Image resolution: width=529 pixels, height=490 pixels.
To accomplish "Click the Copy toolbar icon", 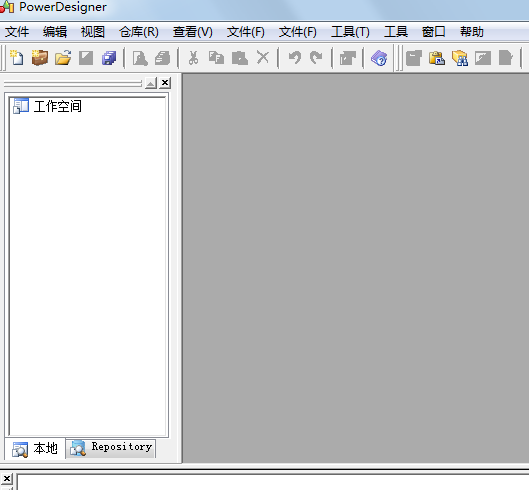I will (x=216, y=58).
